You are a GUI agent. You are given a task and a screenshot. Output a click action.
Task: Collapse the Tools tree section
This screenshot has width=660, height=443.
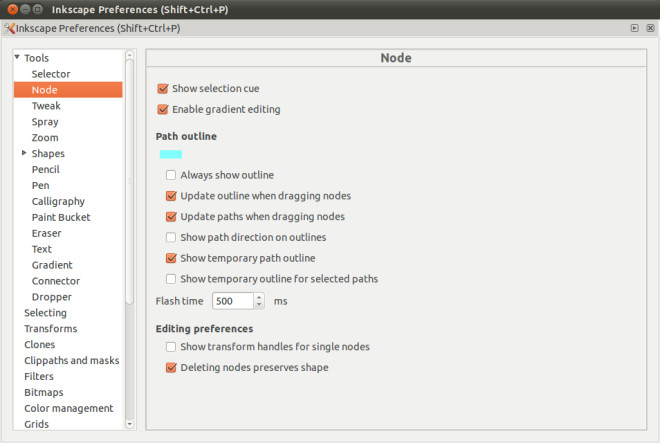[x=17, y=57]
